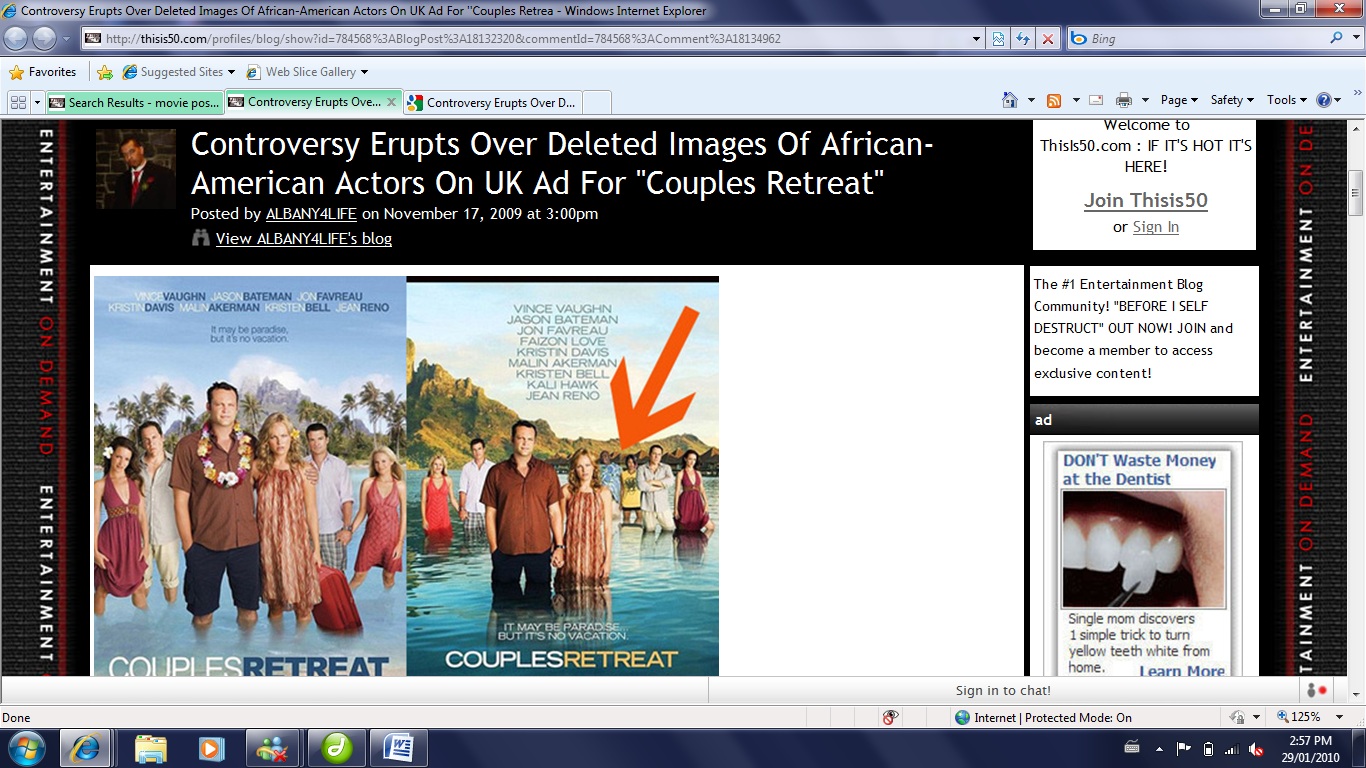1366x768 pixels.
Task: Open View ALBANY4LIFE's blog link
Action: click(x=304, y=238)
